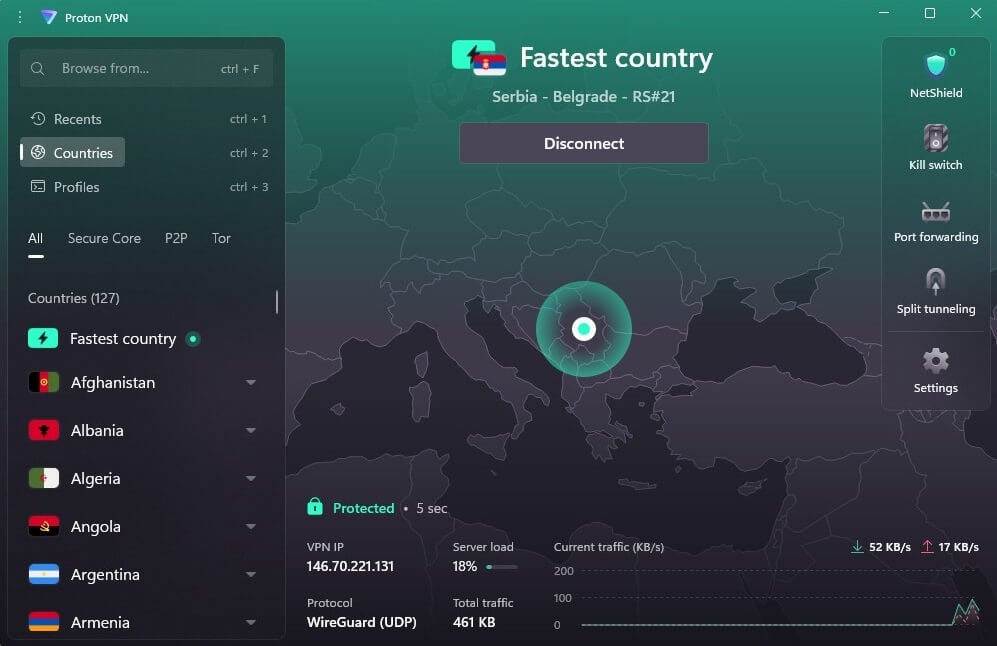Open Recents via the clock icon

coord(40,118)
